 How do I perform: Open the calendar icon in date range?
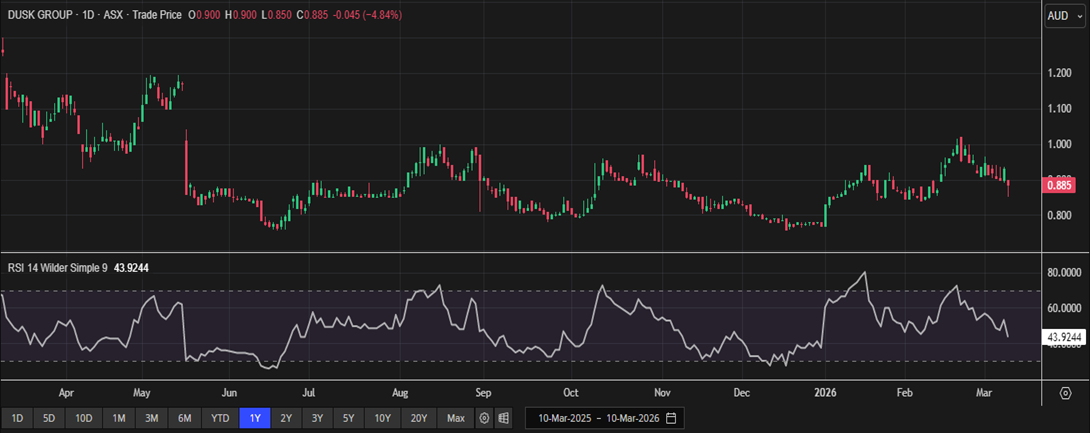(671, 417)
